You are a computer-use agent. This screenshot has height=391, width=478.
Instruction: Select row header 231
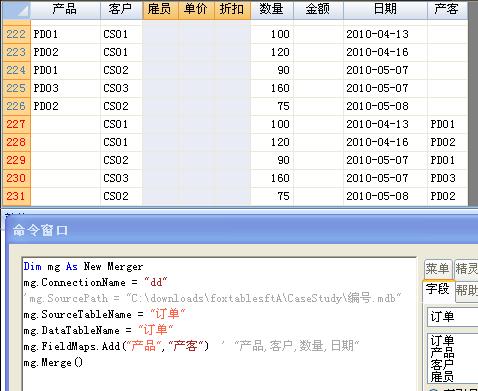click(x=16, y=196)
